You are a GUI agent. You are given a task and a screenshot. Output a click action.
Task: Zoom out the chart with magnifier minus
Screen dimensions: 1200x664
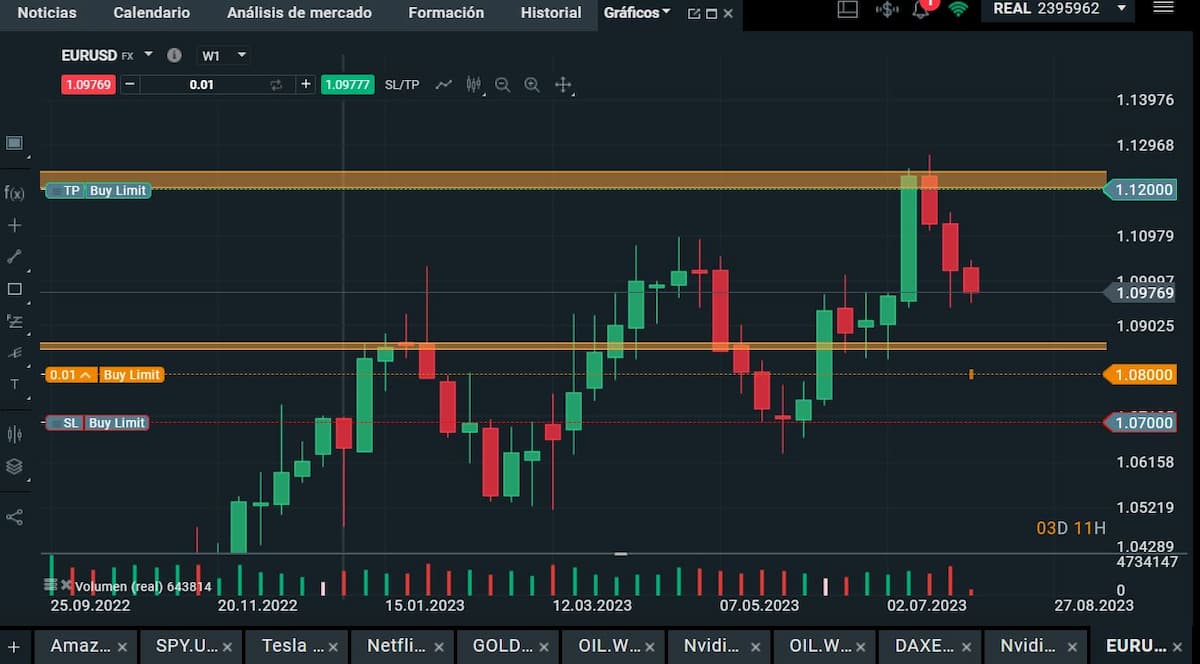click(503, 85)
